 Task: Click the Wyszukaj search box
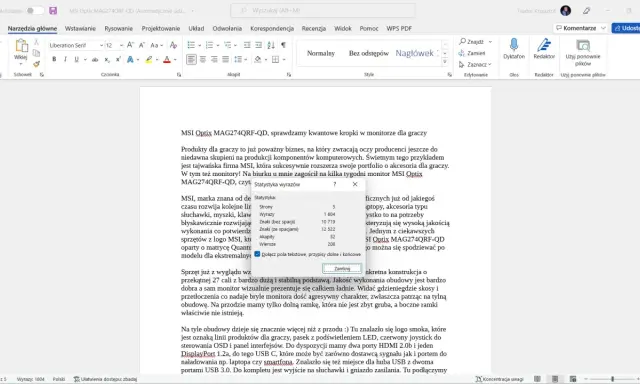click(x=323, y=11)
